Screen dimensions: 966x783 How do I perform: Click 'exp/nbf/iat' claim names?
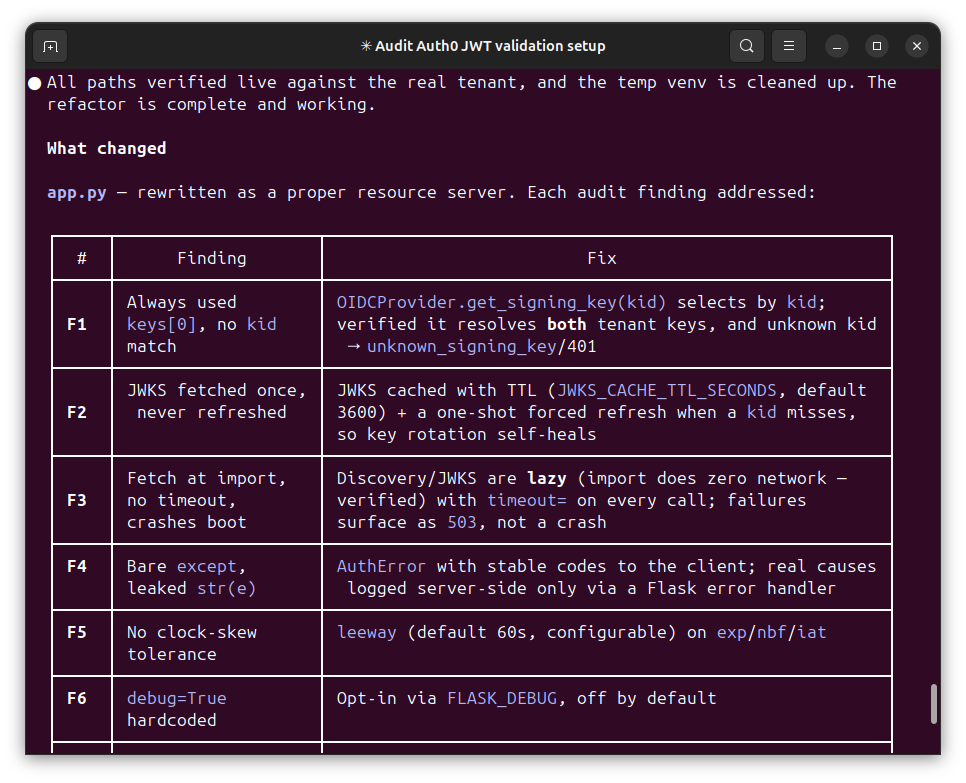[x=771, y=632]
